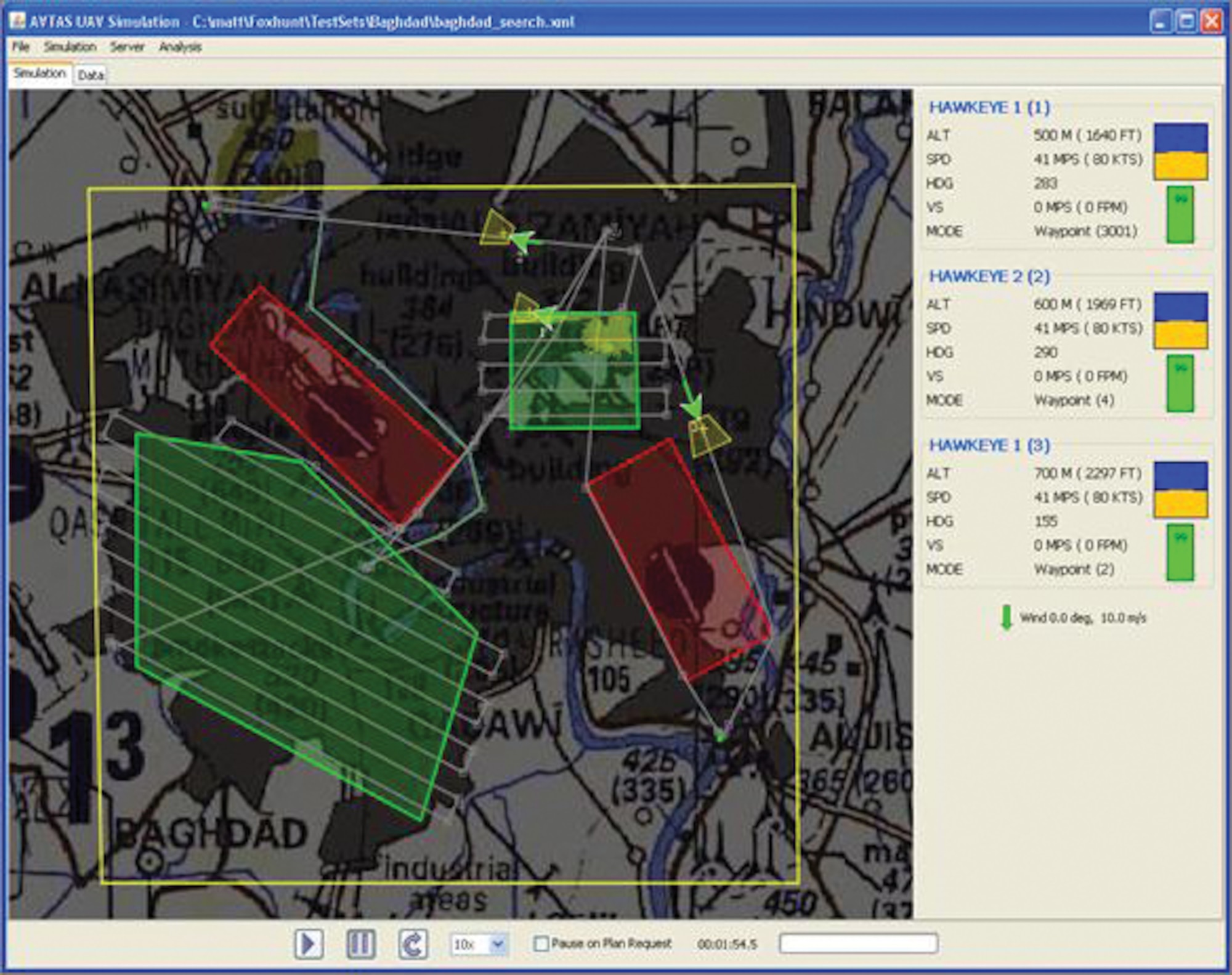Click the left red no-fly zone rectangle

[x=334, y=406]
